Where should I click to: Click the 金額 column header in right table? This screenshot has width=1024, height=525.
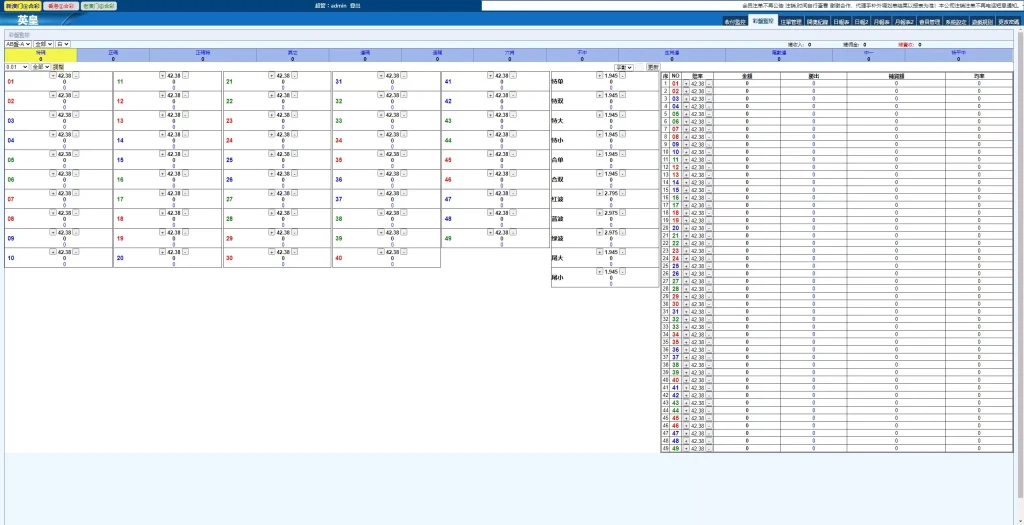(x=747, y=76)
